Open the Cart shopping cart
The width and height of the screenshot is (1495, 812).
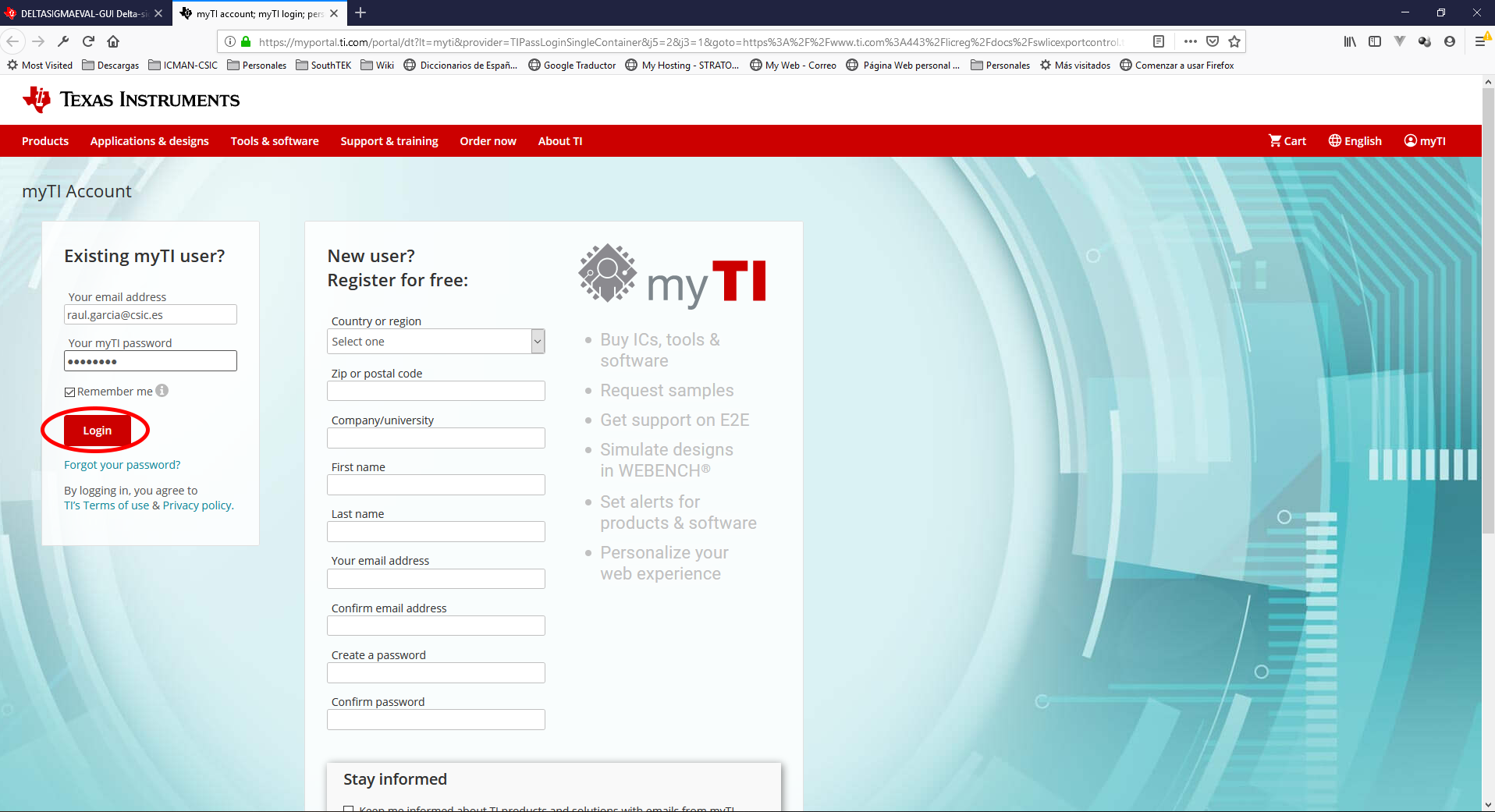(x=1287, y=140)
